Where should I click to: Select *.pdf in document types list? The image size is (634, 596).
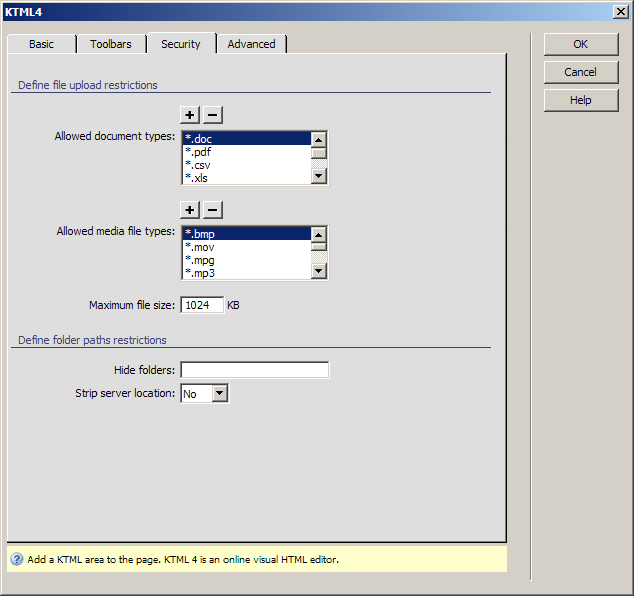pos(247,152)
